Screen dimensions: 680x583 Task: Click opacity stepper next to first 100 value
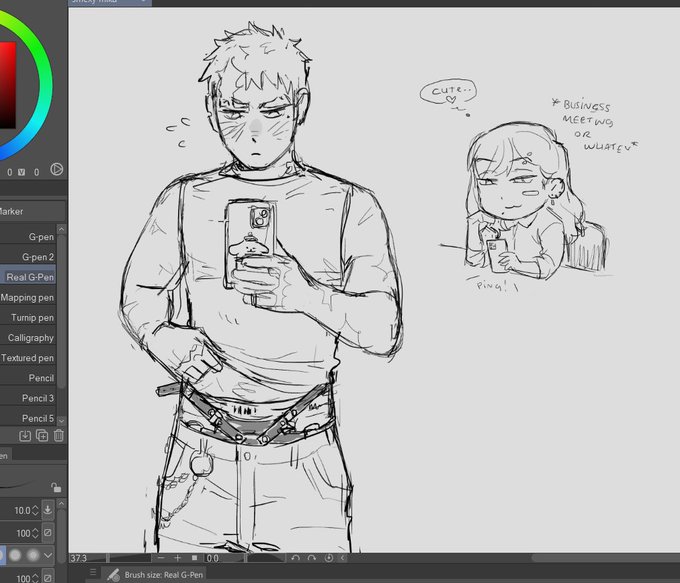(x=36, y=533)
